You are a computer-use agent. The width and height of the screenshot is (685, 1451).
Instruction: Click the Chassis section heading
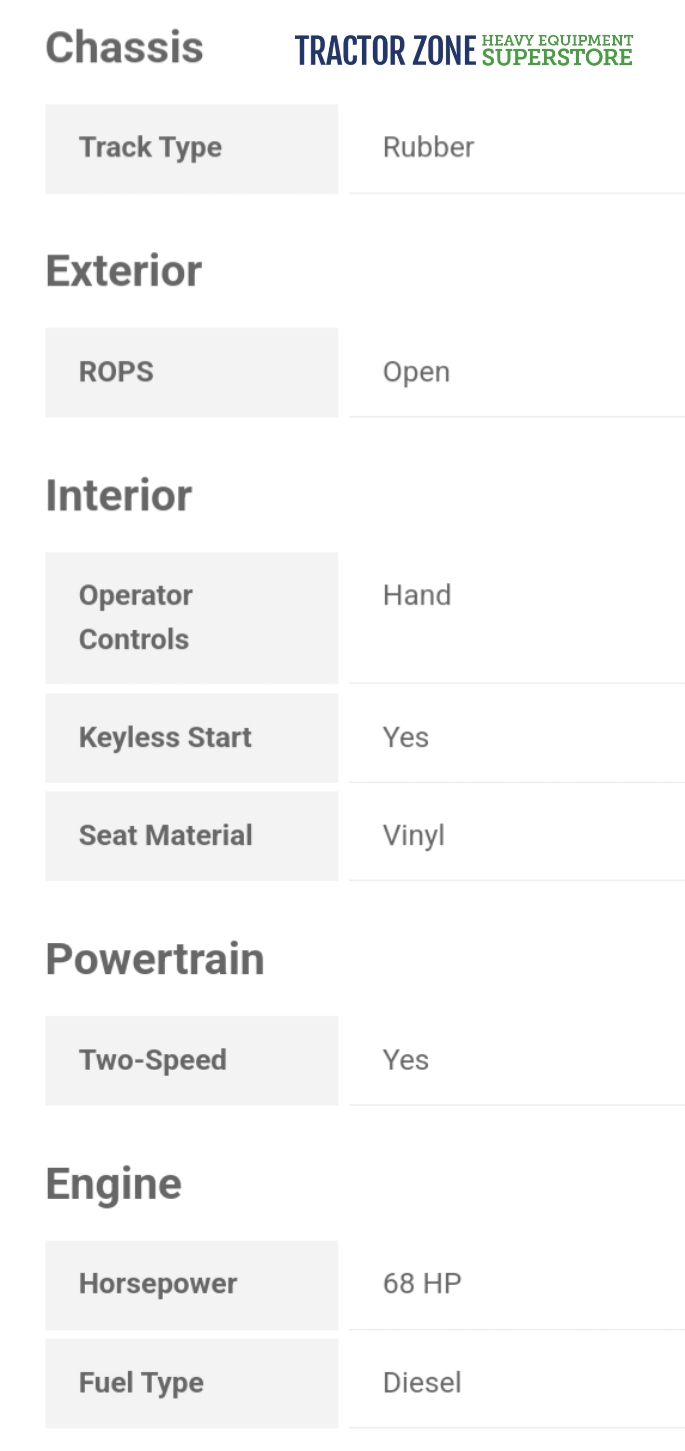(x=124, y=48)
